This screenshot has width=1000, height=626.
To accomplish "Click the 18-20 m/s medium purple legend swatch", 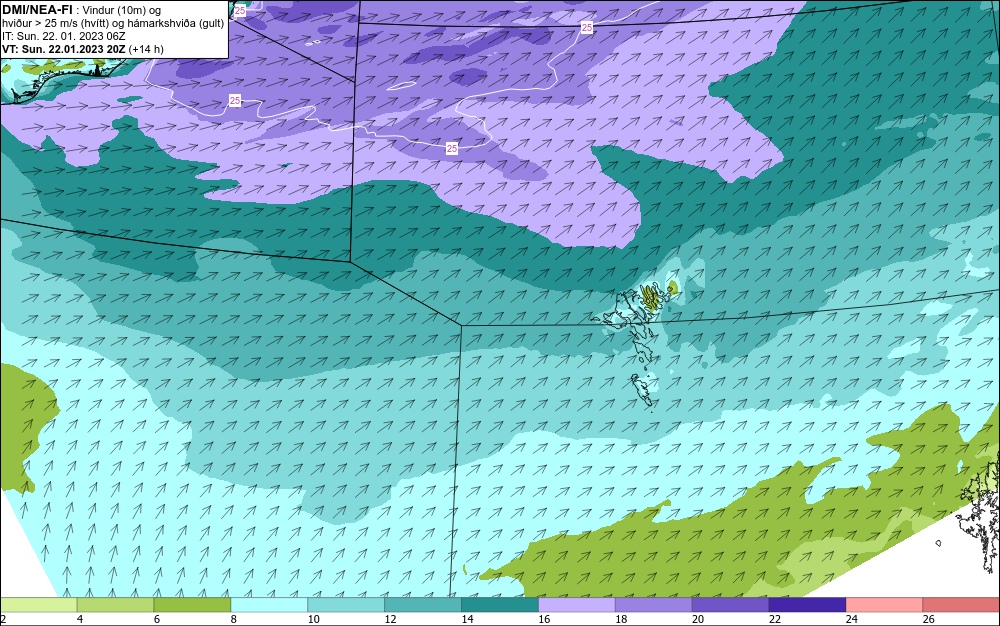I will 653,604.
